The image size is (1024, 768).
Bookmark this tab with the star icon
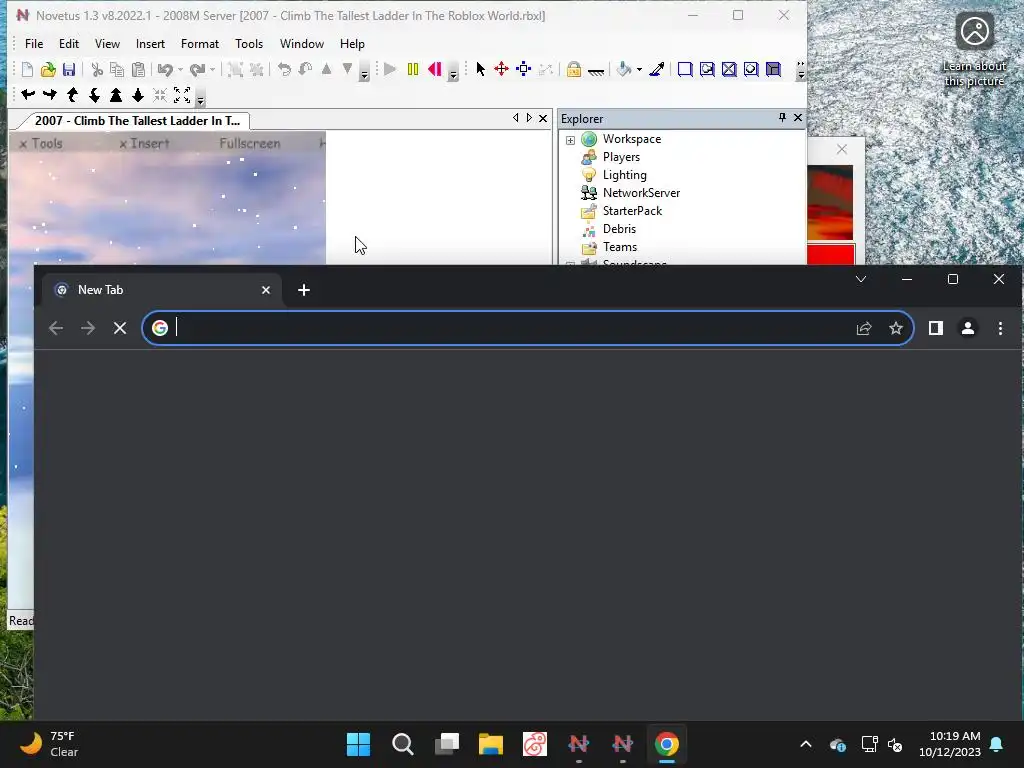(x=896, y=328)
